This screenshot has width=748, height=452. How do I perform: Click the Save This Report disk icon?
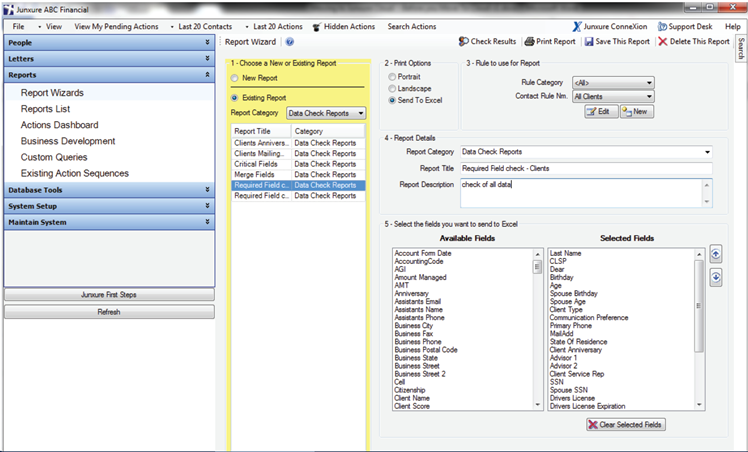click(x=589, y=41)
